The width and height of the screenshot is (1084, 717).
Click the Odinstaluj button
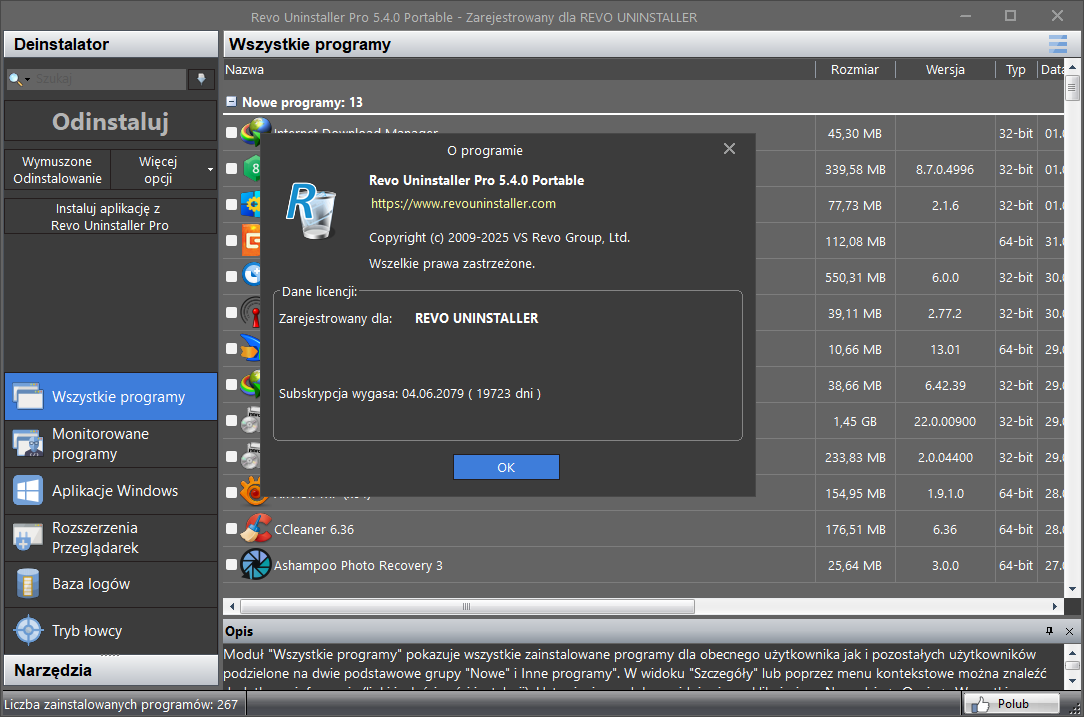[111, 122]
